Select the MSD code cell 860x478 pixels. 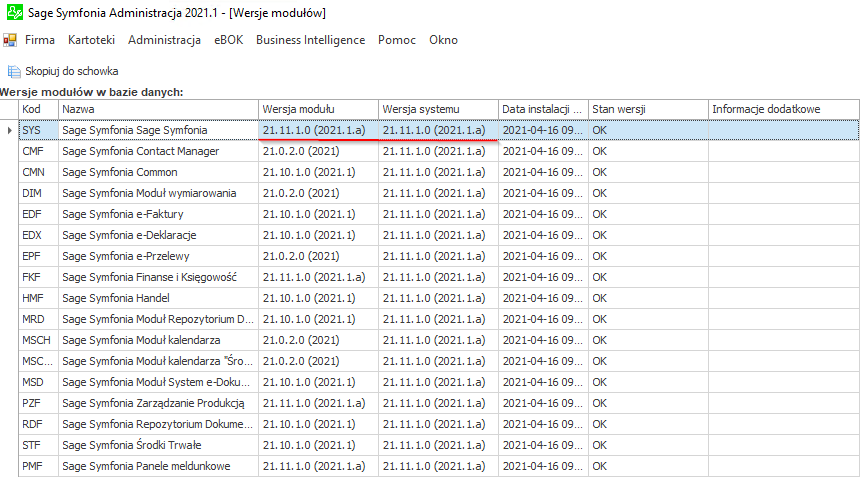[38, 383]
